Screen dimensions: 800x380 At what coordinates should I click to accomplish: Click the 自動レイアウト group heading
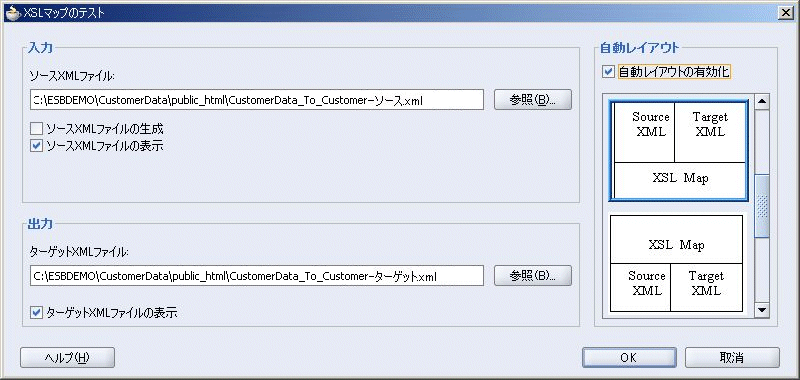pyautogui.click(x=639, y=48)
